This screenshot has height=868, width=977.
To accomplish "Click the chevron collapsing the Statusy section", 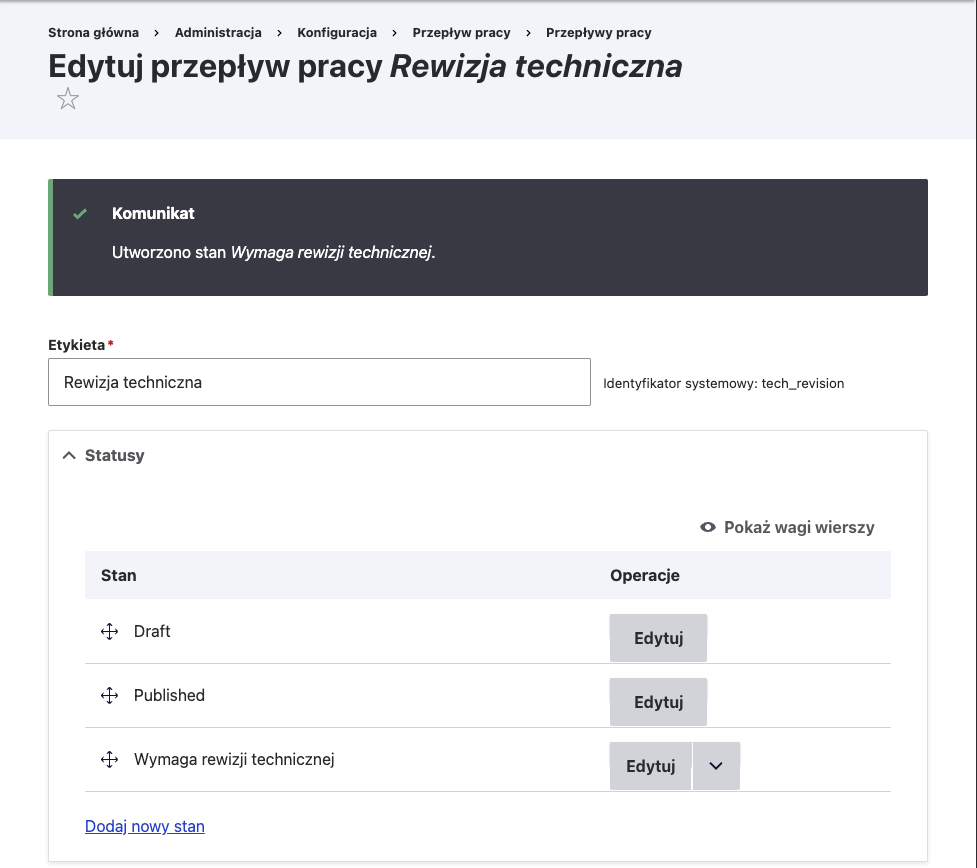I will coord(68,454).
